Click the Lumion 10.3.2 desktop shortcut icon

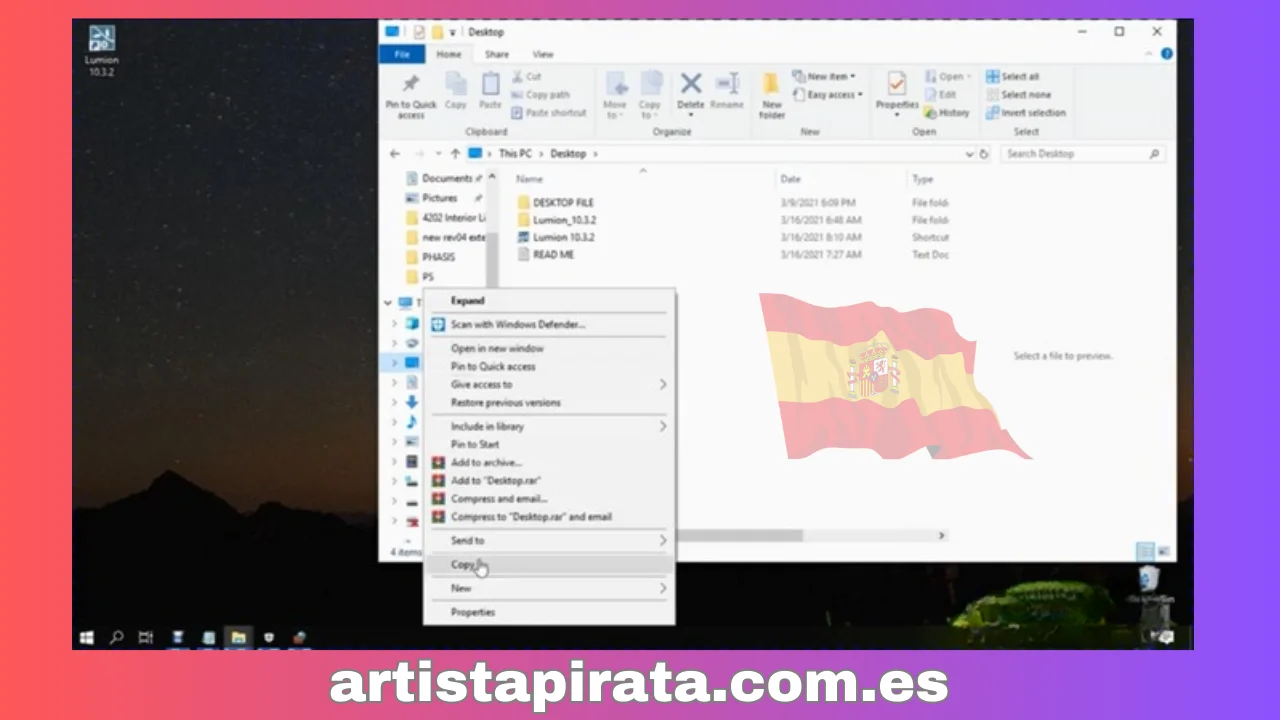102,51
